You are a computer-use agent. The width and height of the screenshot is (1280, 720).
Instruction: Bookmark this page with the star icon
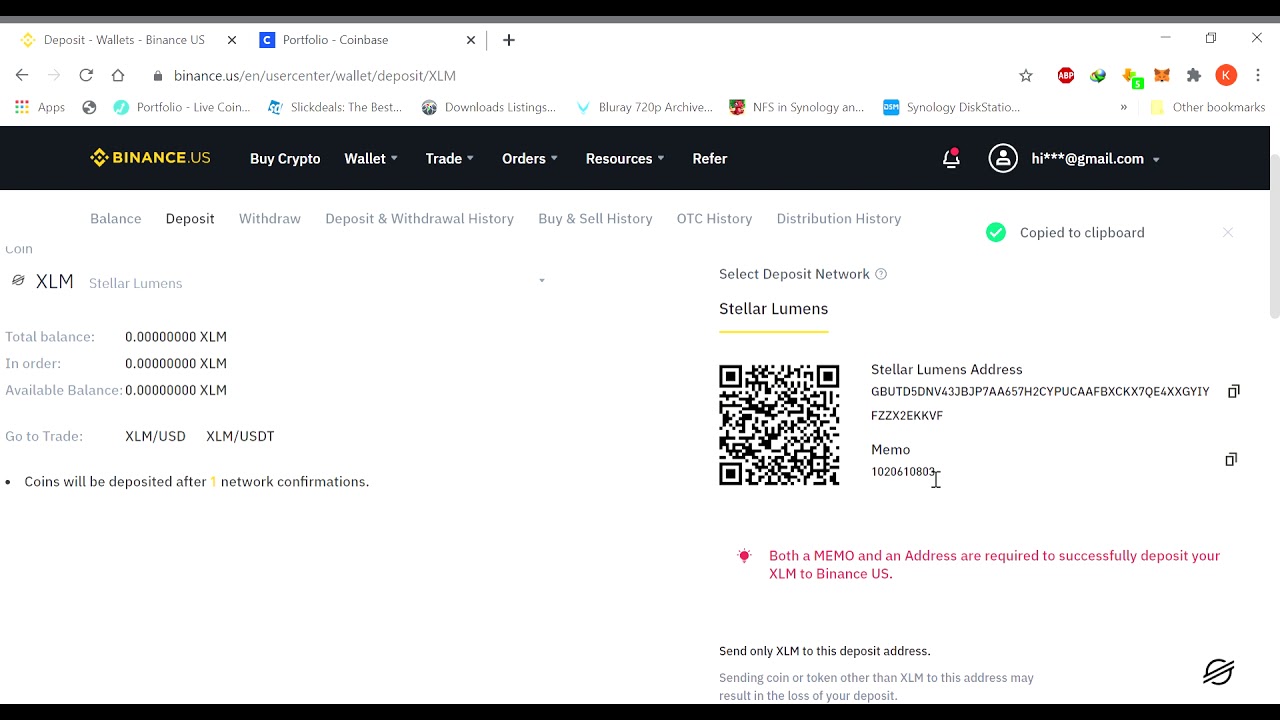(1026, 76)
